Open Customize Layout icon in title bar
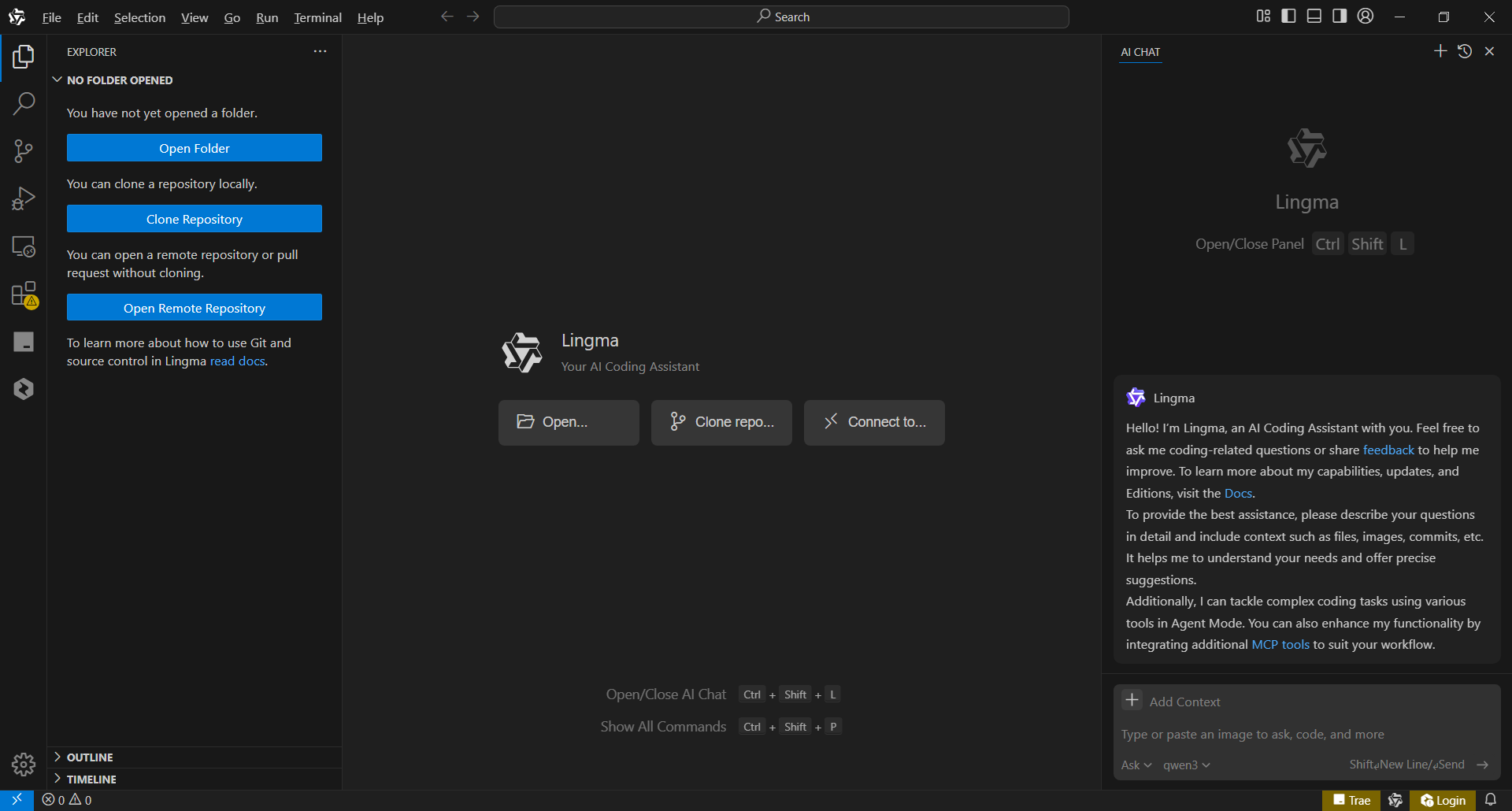 pos(1263,17)
